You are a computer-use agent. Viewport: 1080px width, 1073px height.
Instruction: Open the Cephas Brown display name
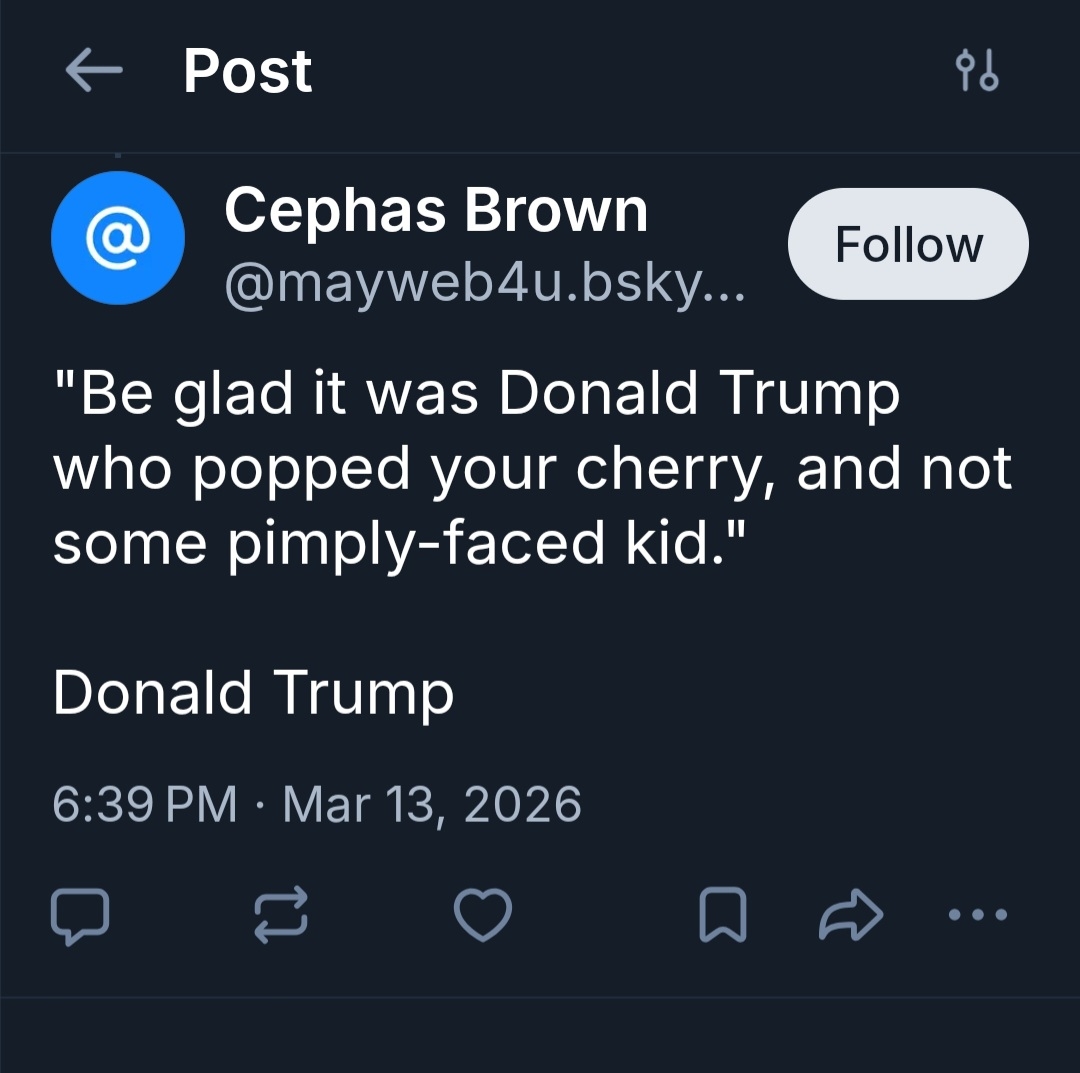[x=436, y=211]
